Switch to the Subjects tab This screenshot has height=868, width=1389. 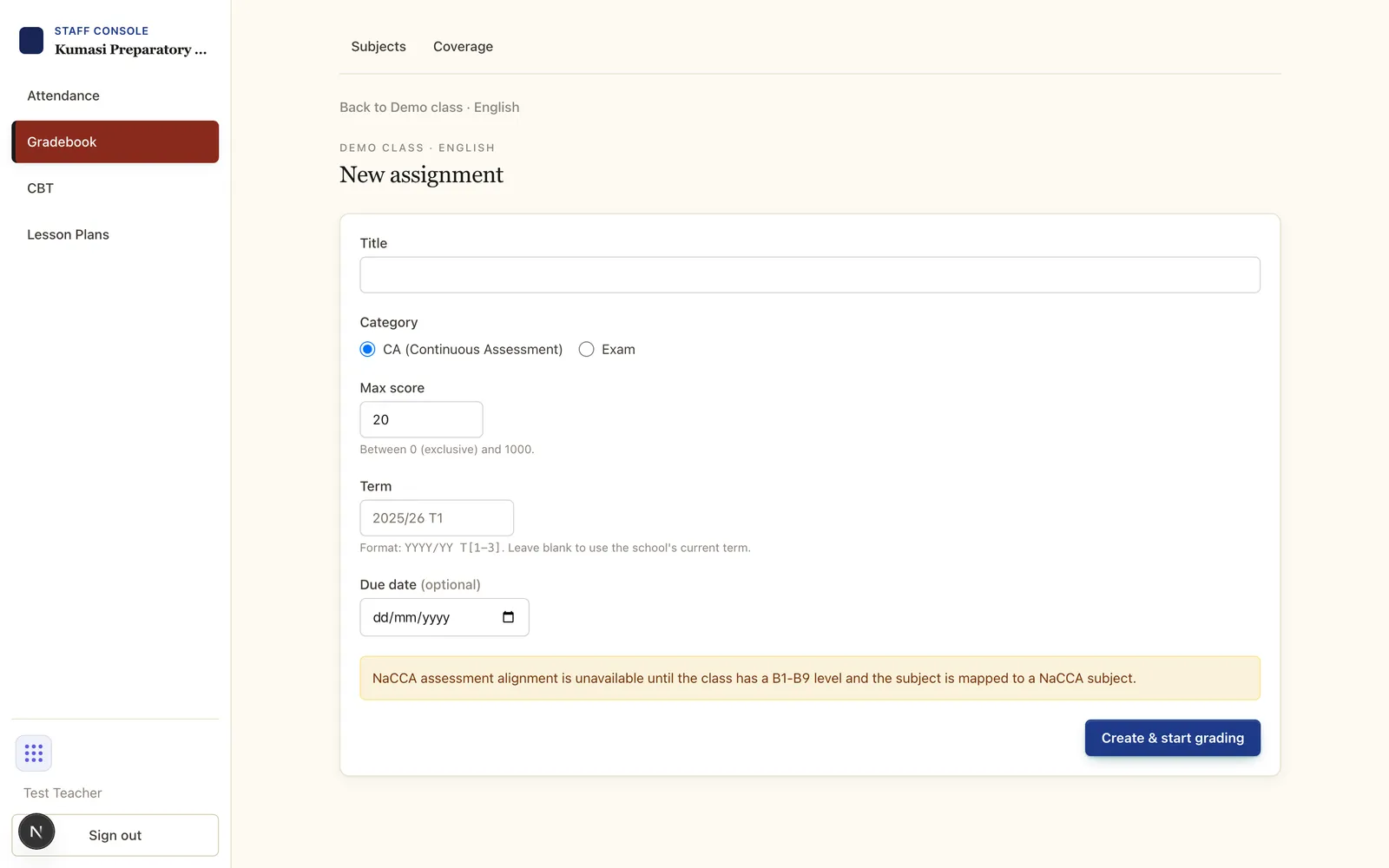click(x=379, y=47)
